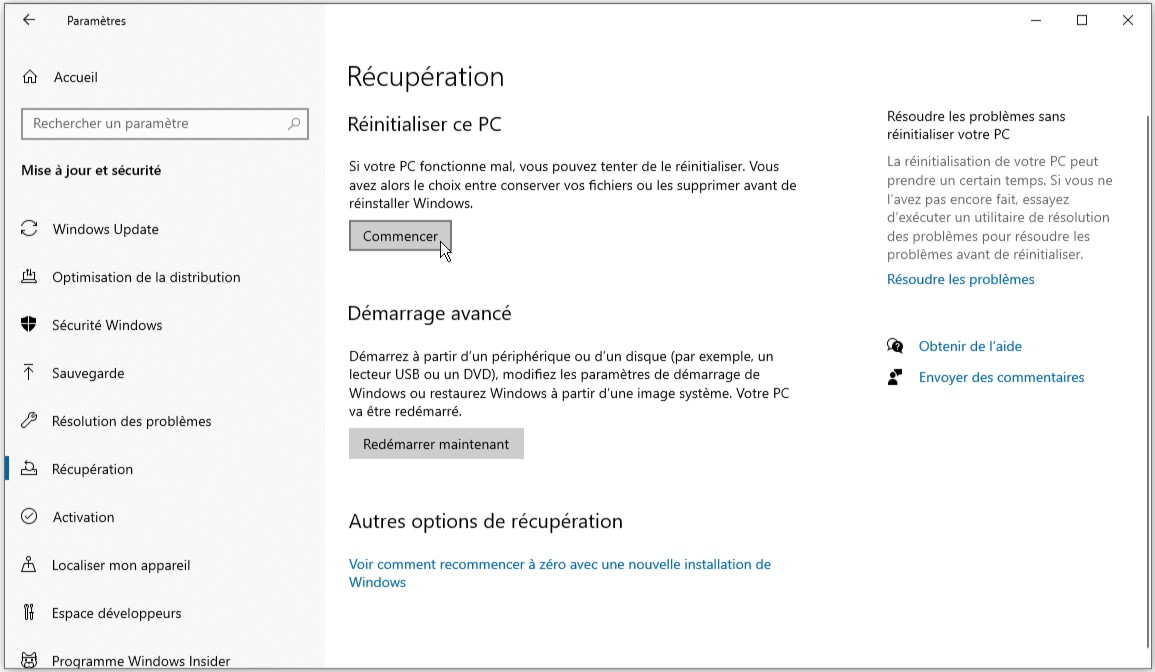This screenshot has height=672, width=1155.
Task: Click the search magnifier icon
Action: coord(294,124)
